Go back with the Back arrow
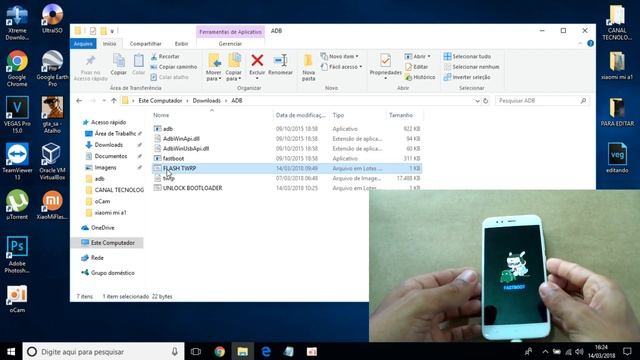Viewport: 640px width, 360px height. 79,100
